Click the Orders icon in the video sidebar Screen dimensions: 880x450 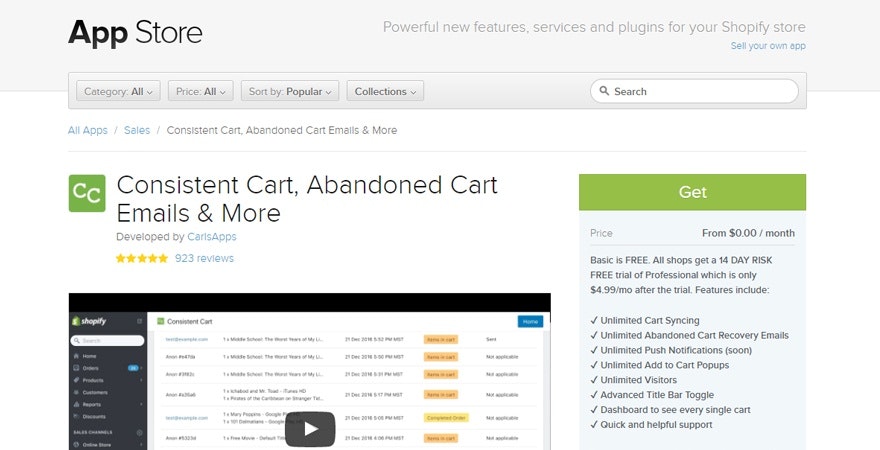click(75, 368)
